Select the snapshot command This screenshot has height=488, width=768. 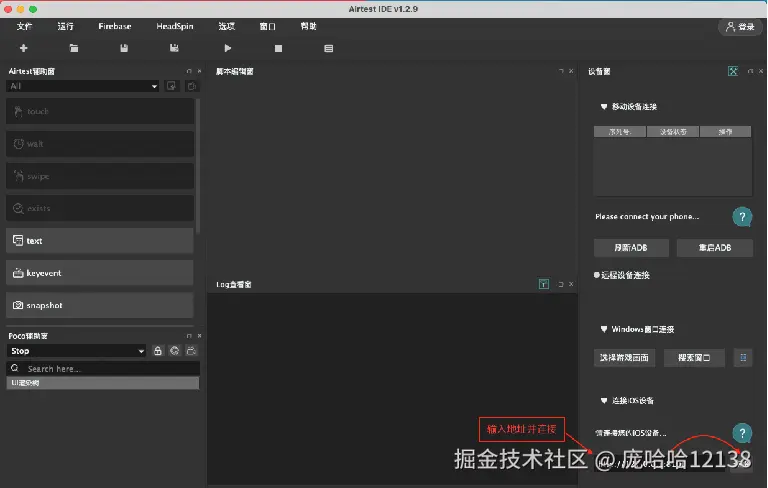tap(99, 305)
